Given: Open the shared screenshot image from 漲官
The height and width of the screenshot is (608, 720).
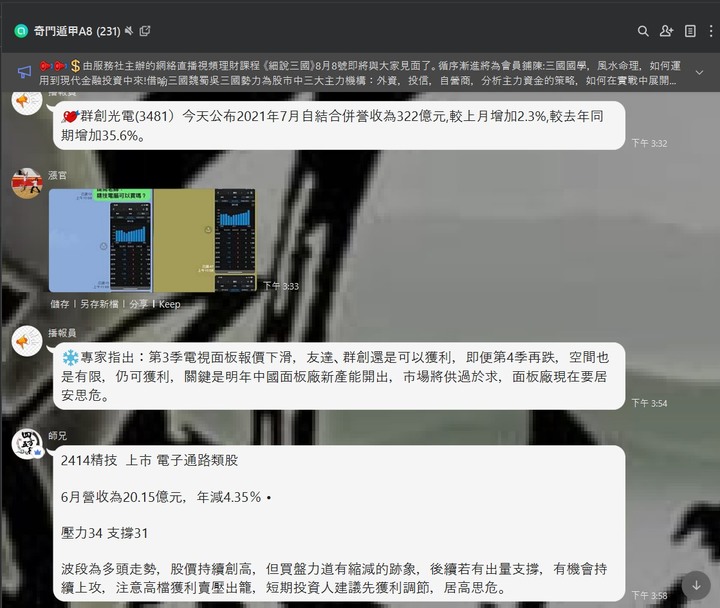Looking at the screenshot, I should (x=152, y=240).
